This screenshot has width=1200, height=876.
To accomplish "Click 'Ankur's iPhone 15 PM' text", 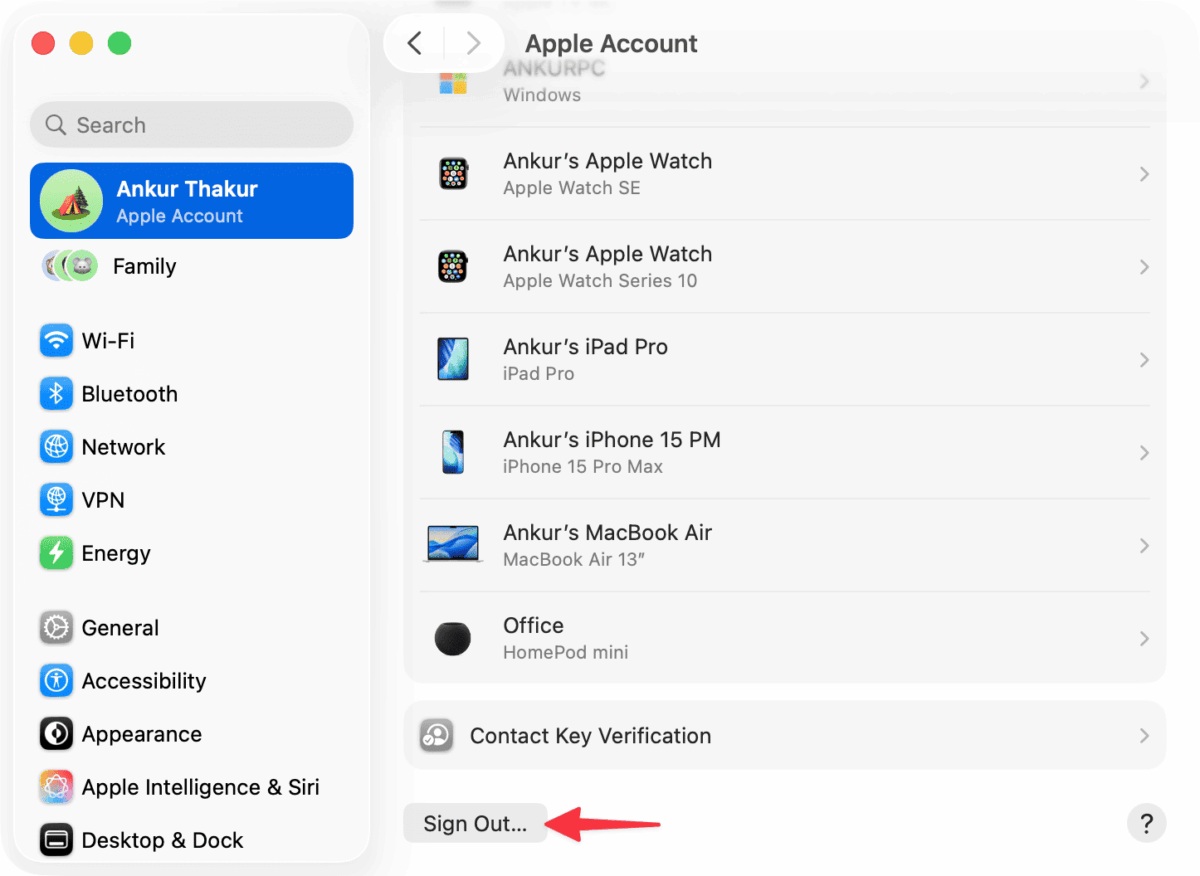I will click(612, 440).
